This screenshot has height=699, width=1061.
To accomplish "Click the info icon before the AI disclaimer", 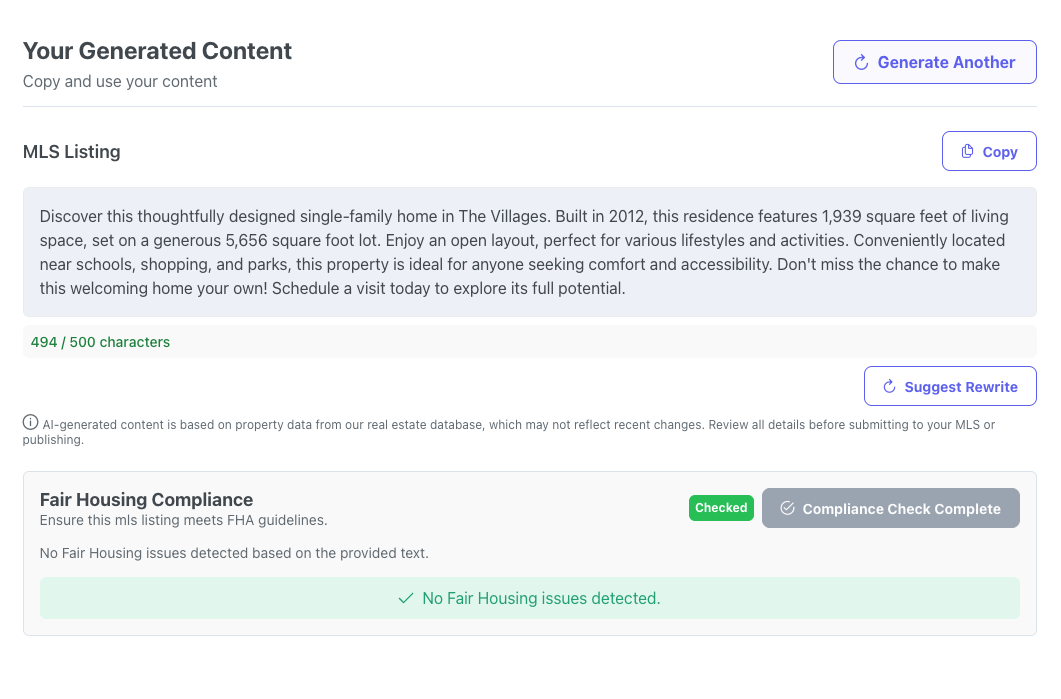I will click(29, 422).
